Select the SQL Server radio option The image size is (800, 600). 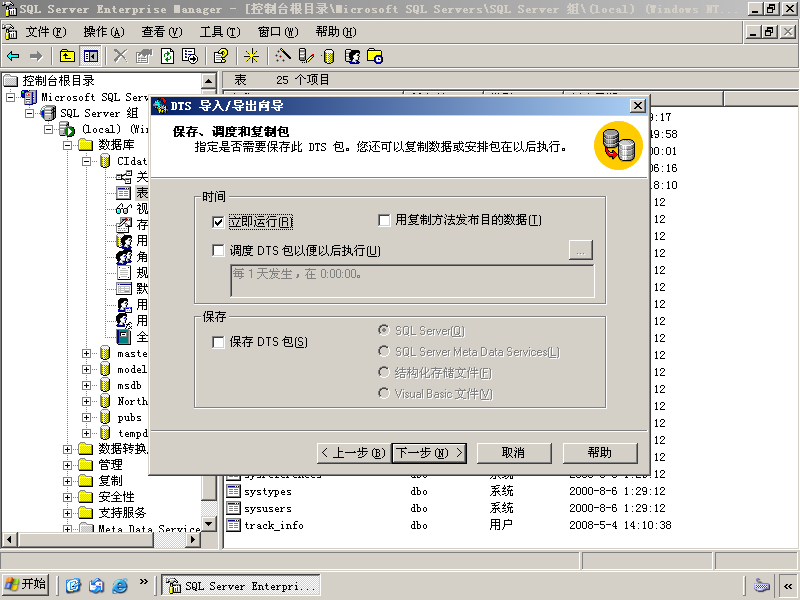coord(384,331)
